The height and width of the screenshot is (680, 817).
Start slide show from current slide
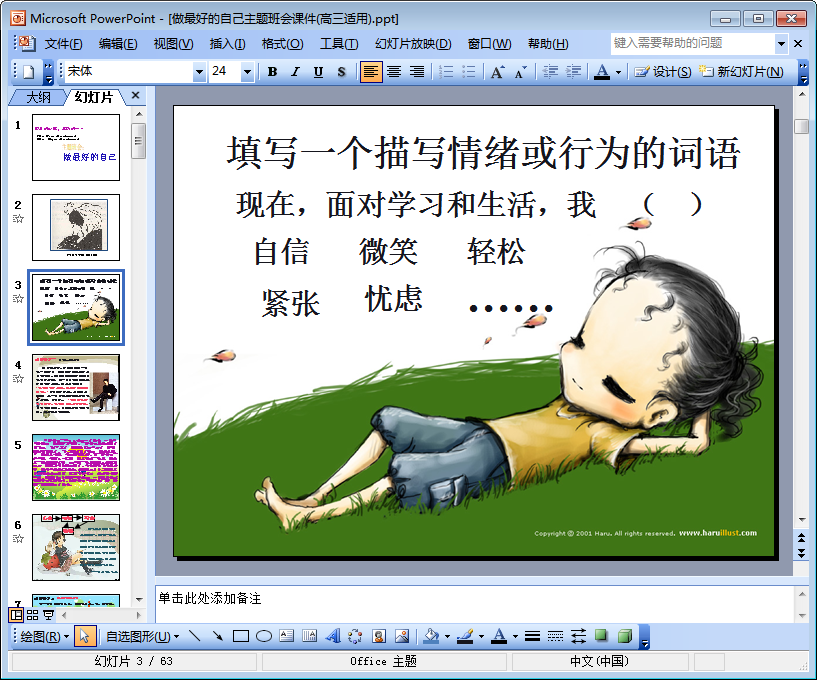point(48,615)
